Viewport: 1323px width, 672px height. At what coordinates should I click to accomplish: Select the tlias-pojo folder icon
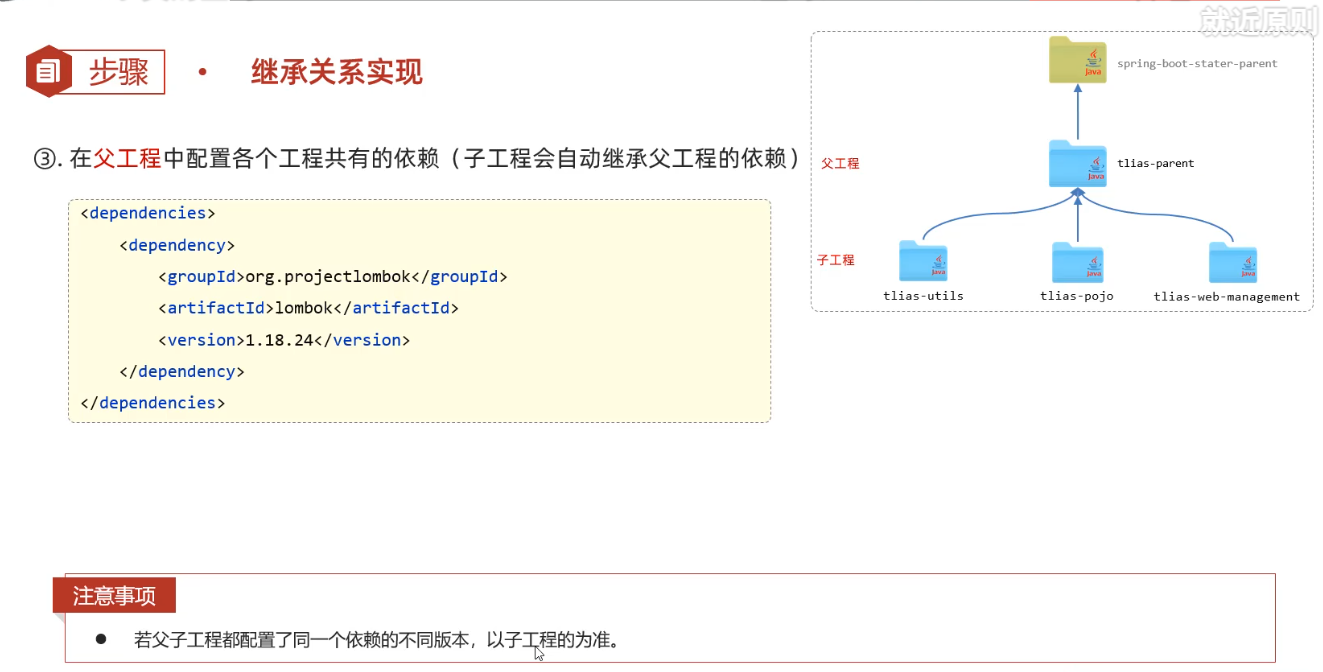(x=1077, y=263)
